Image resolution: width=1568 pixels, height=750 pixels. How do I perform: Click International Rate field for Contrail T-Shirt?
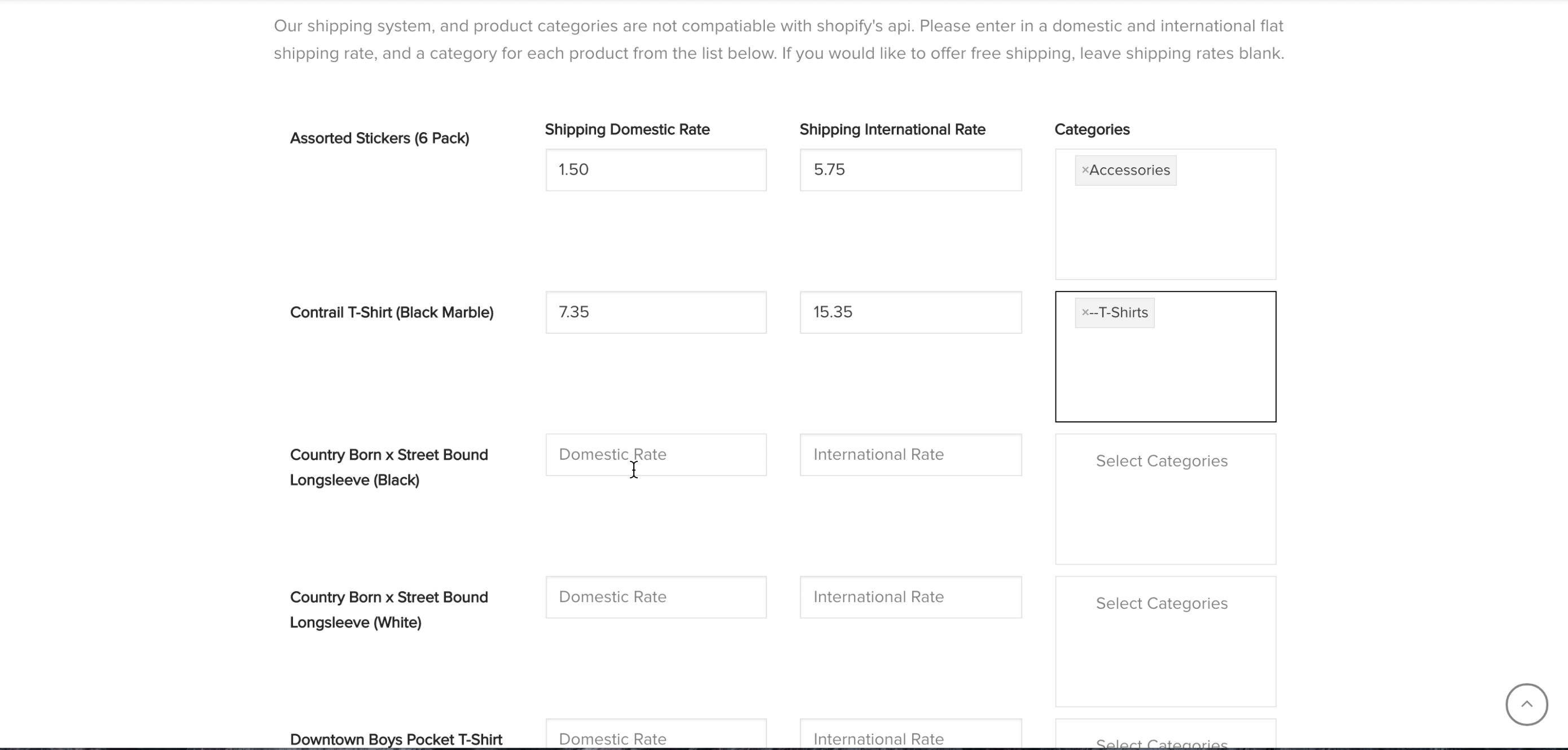(x=910, y=311)
